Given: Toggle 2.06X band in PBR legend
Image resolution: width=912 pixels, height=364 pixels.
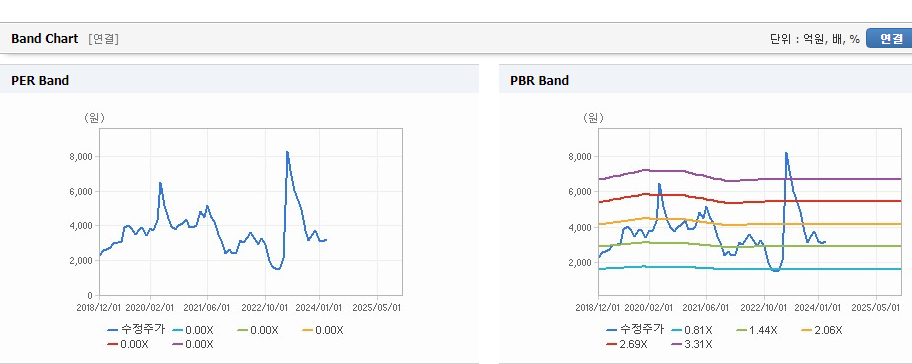Looking at the screenshot, I should (x=822, y=330).
